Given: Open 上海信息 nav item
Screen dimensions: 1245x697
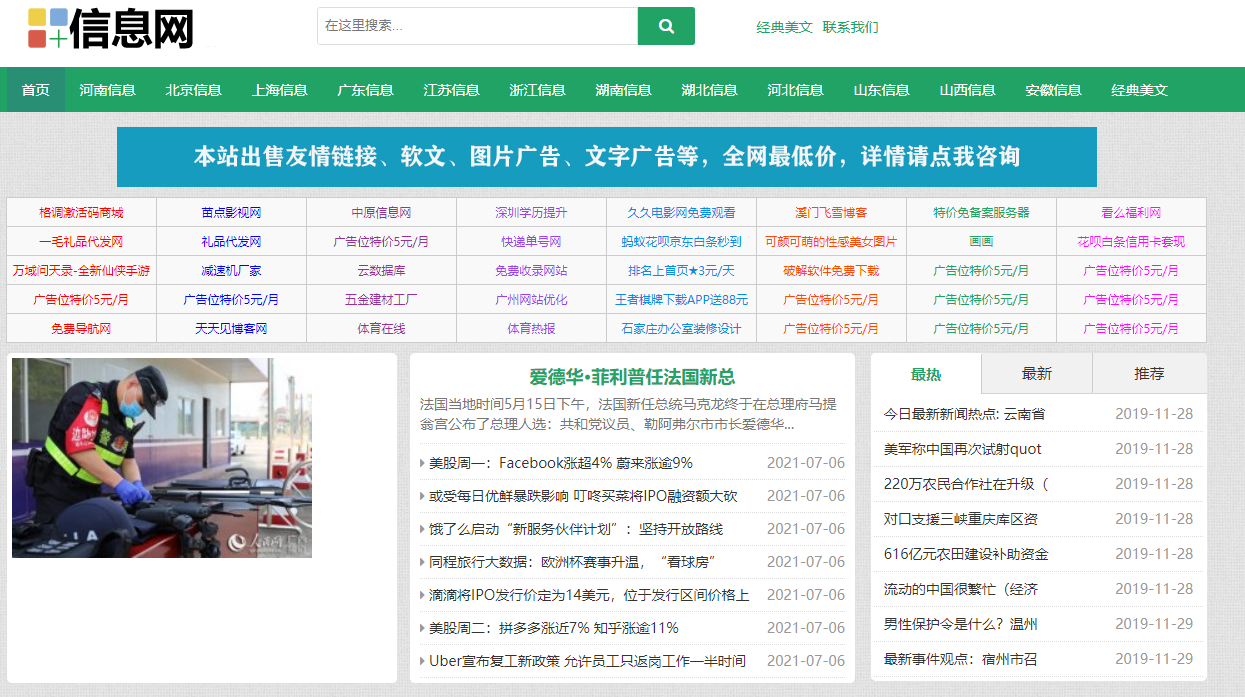Looking at the screenshot, I should [x=279, y=90].
